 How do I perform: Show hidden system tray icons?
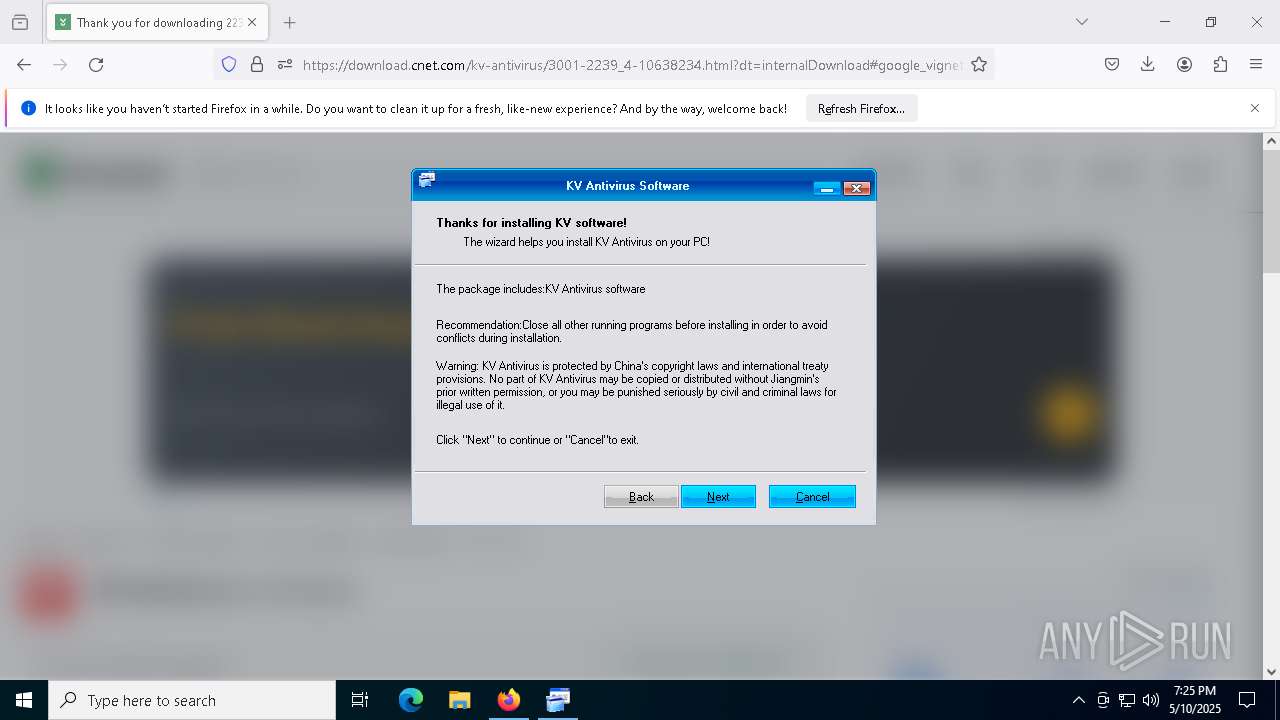coord(1078,700)
